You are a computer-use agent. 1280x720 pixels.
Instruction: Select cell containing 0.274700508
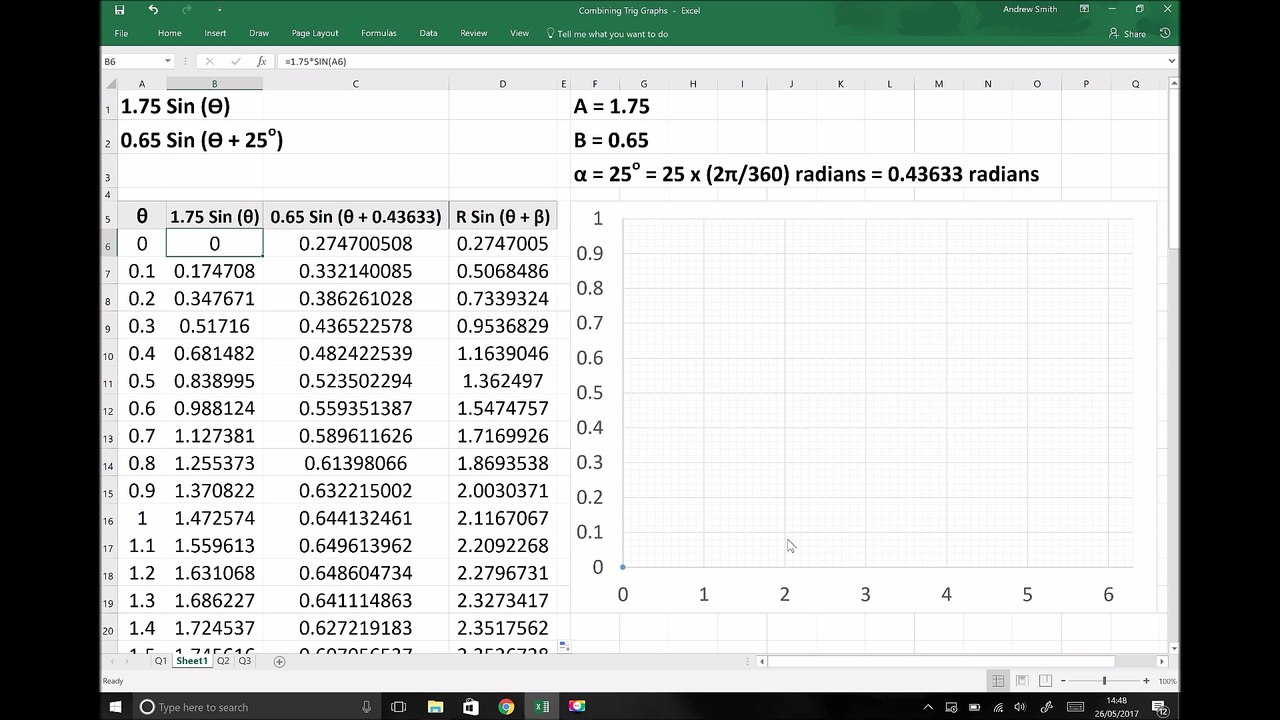tap(355, 244)
